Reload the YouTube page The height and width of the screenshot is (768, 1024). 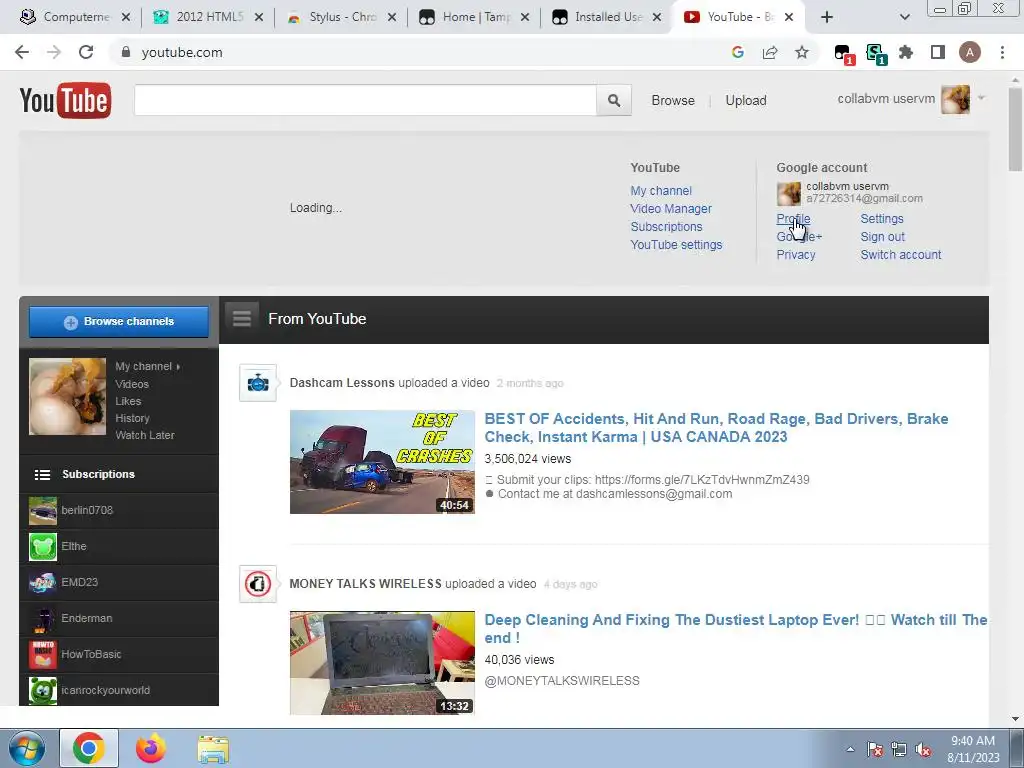point(86,52)
